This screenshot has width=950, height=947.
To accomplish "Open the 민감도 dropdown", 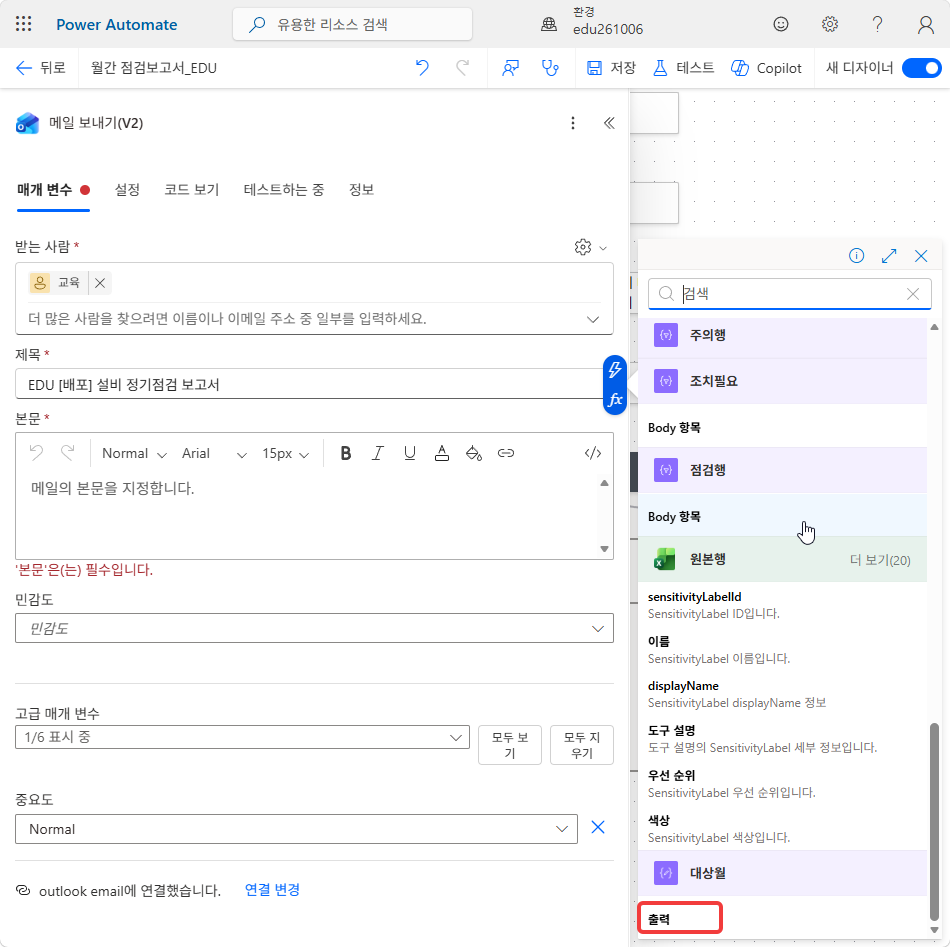I will [314, 628].
